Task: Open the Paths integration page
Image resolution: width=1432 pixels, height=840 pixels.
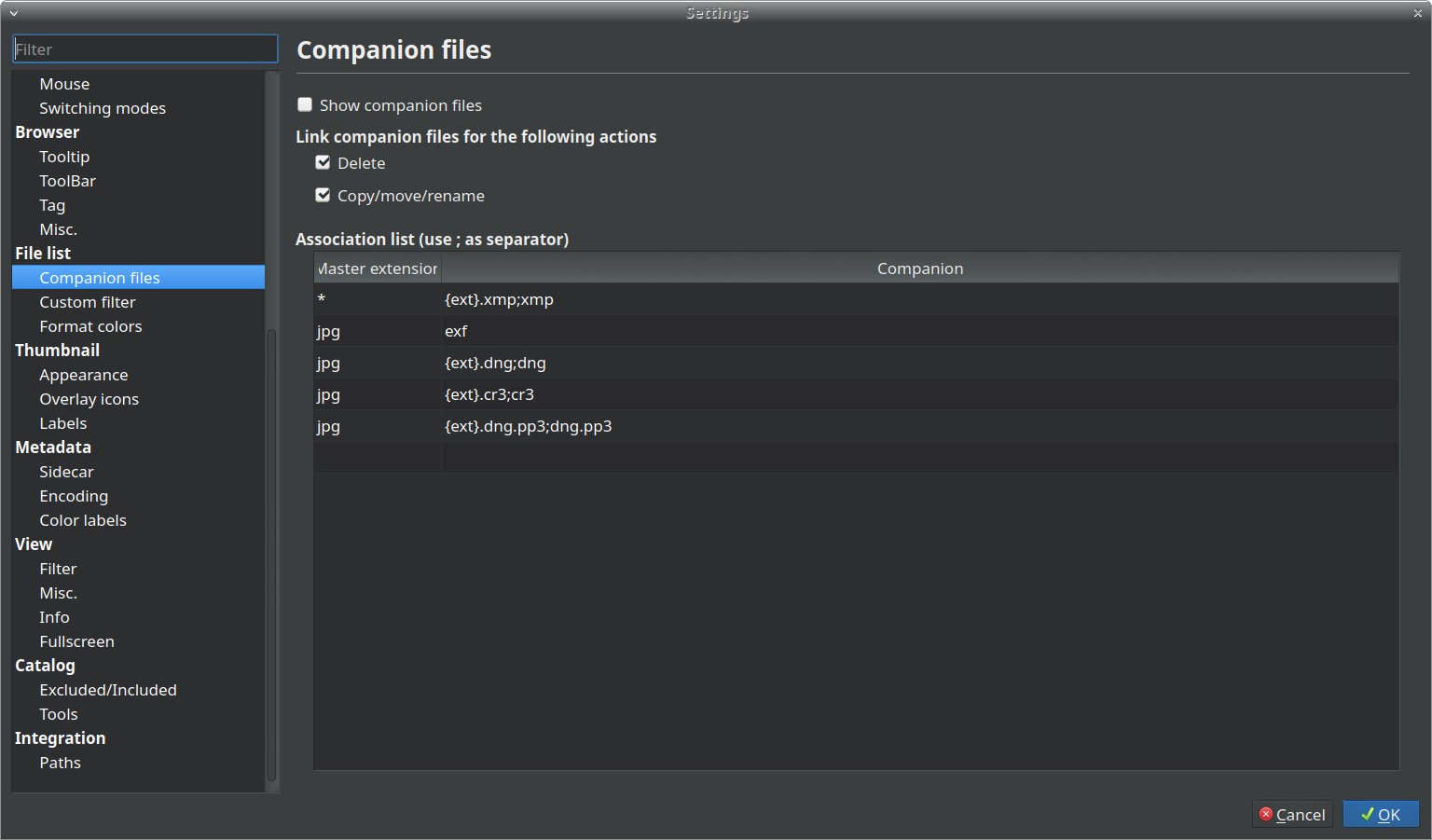Action: (x=60, y=763)
